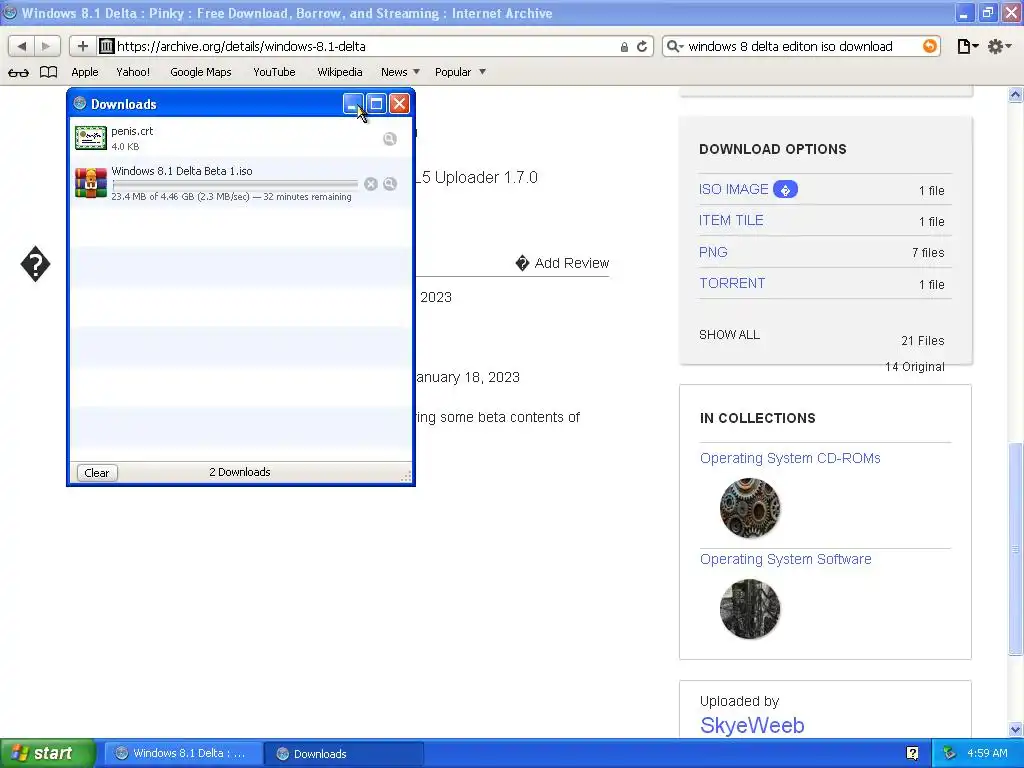Click the TORRENT download link
This screenshot has height=768, width=1024.
(x=731, y=283)
